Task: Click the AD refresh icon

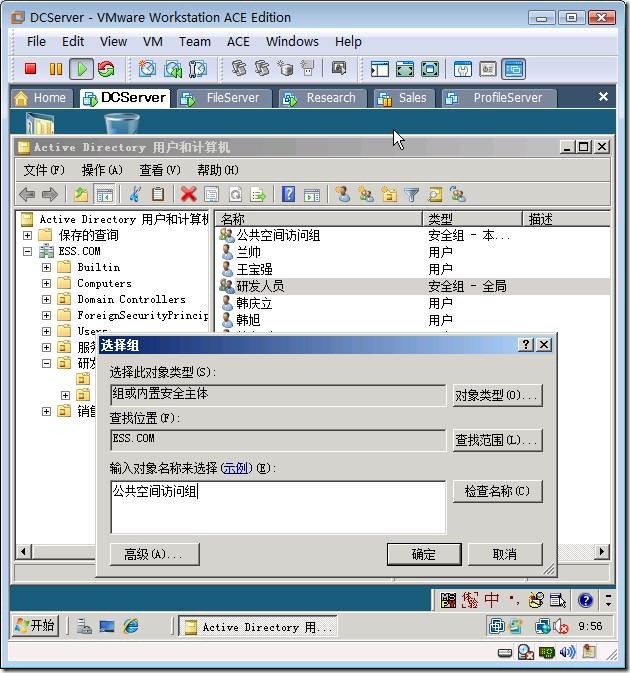Action: [x=235, y=194]
